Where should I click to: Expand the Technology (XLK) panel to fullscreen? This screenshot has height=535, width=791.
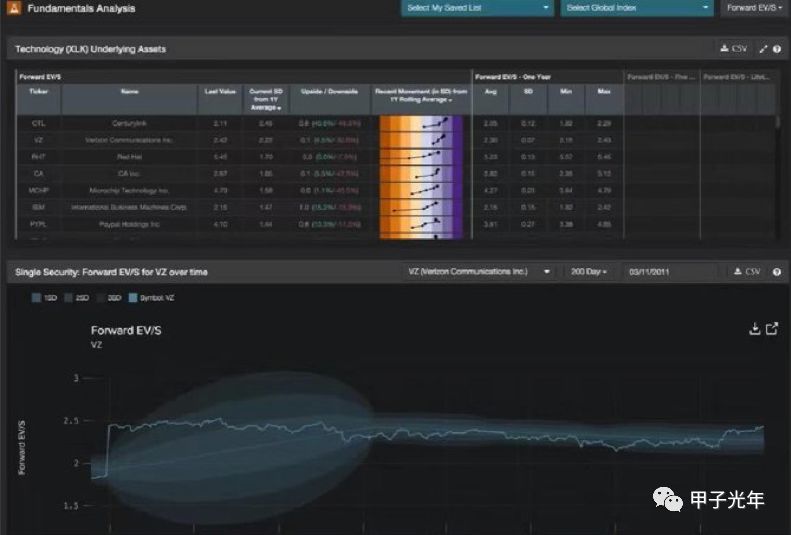[763, 49]
